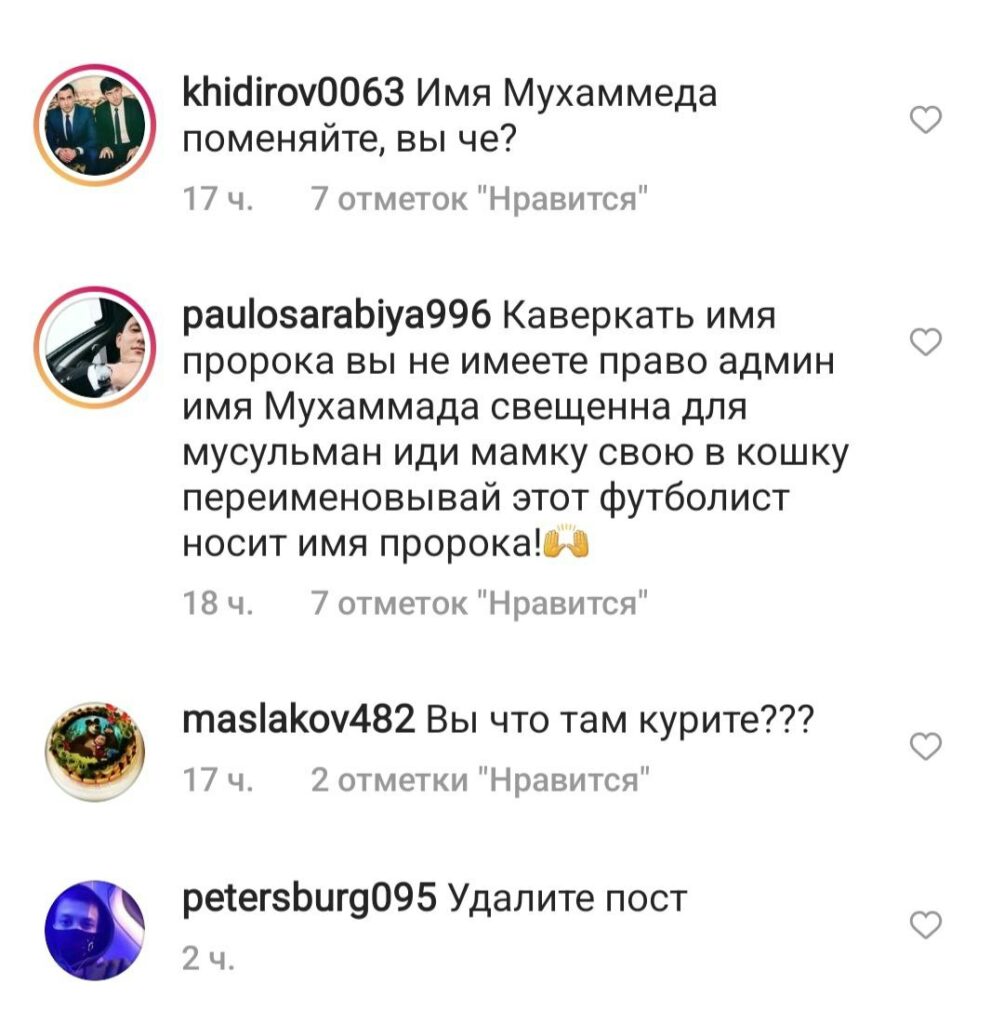Open khidirov0063's profile picture with story ring
Screen dimensions: 1004x1024
[x=95, y=125]
